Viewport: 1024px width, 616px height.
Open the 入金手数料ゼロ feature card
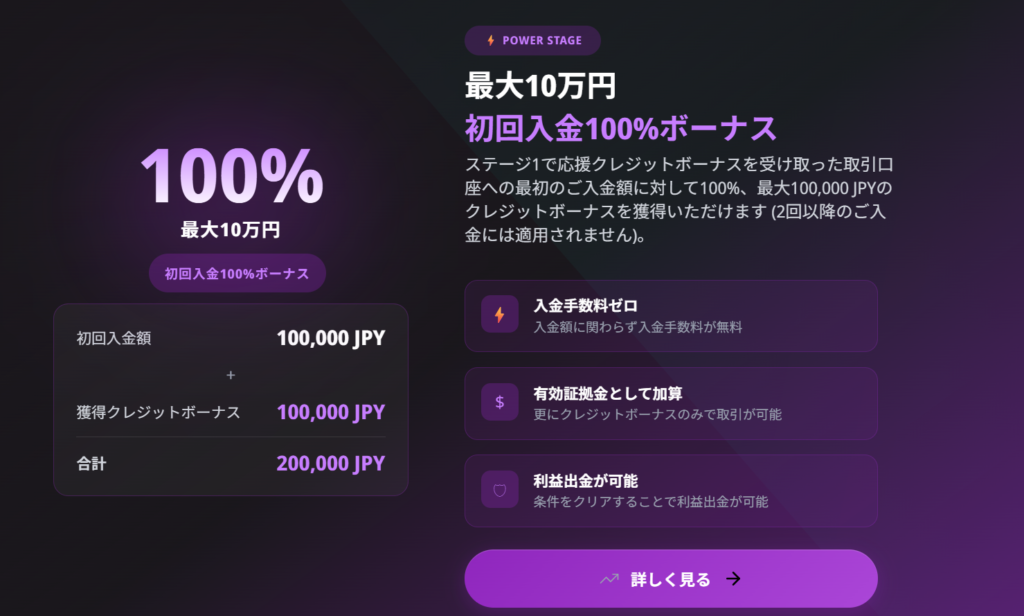point(670,316)
